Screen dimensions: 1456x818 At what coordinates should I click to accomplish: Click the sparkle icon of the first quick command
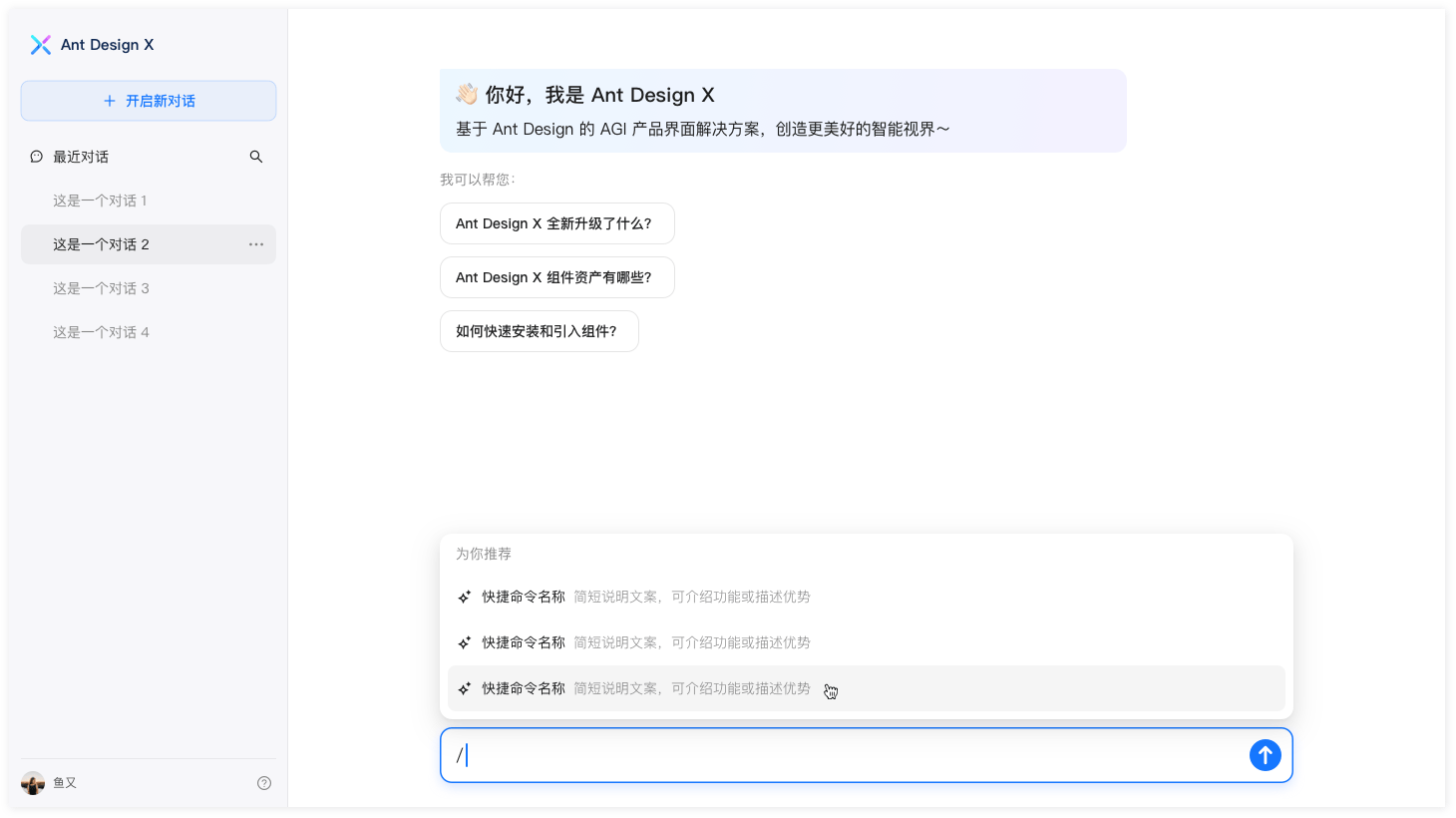click(465, 597)
